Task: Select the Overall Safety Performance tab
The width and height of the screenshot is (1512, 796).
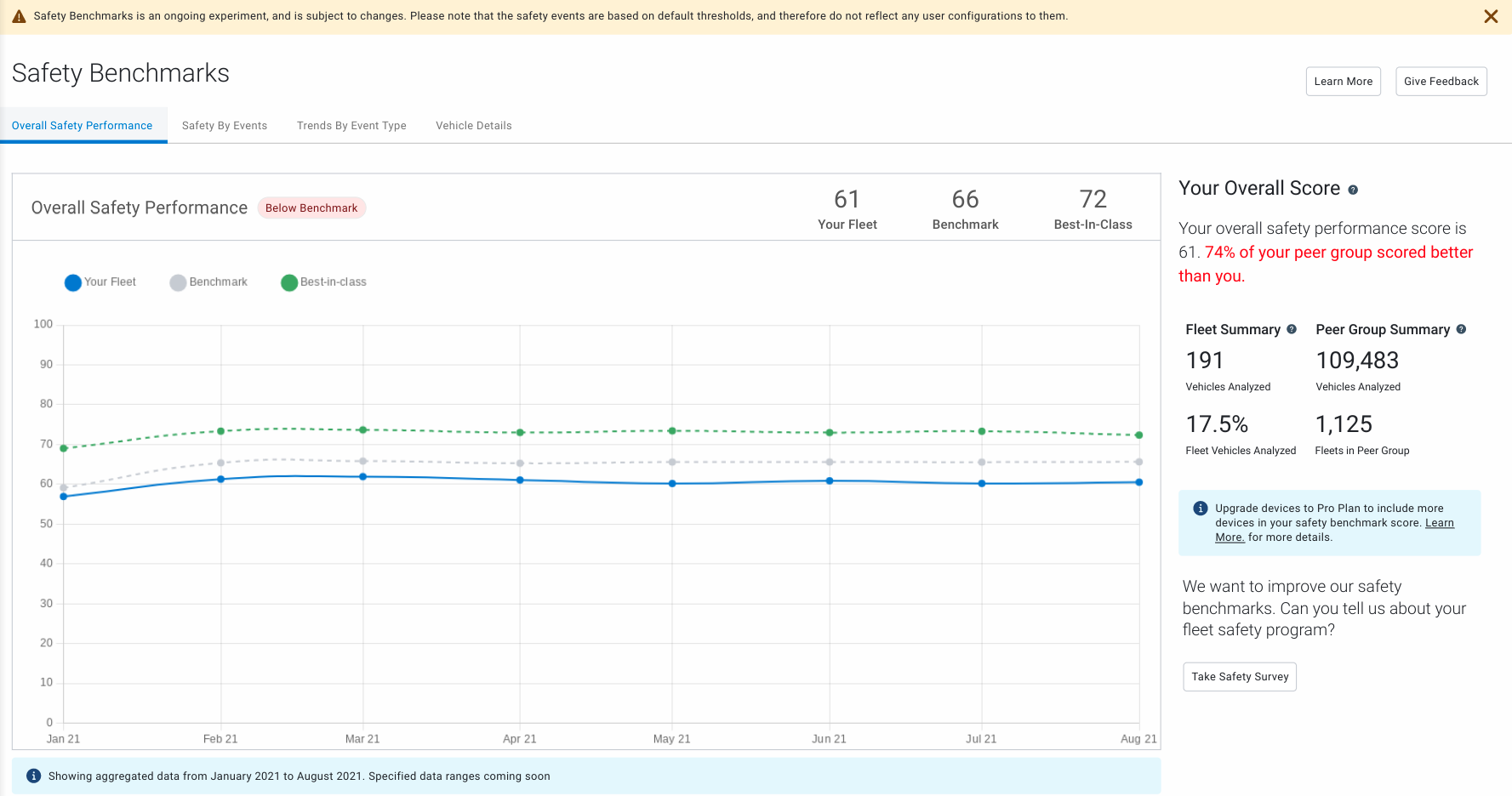Action: [82, 125]
